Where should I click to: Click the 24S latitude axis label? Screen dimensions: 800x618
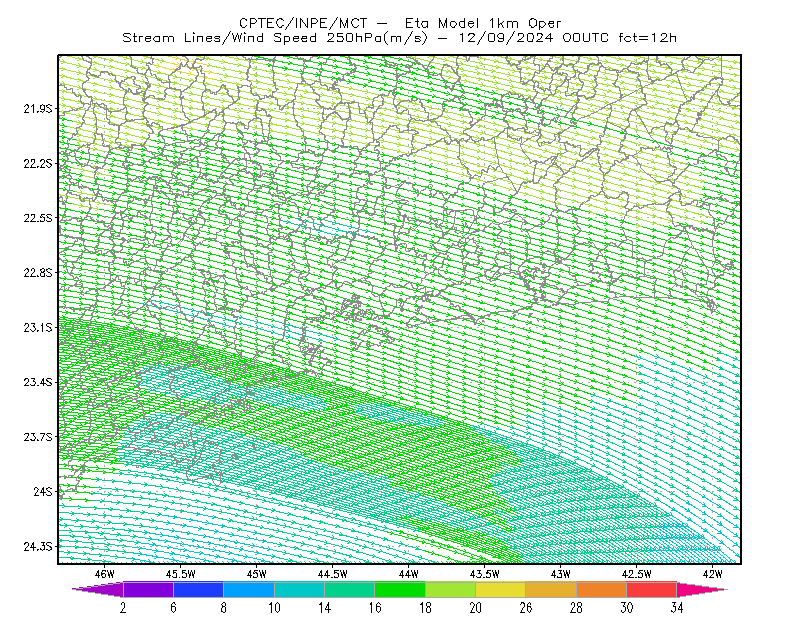[43, 491]
